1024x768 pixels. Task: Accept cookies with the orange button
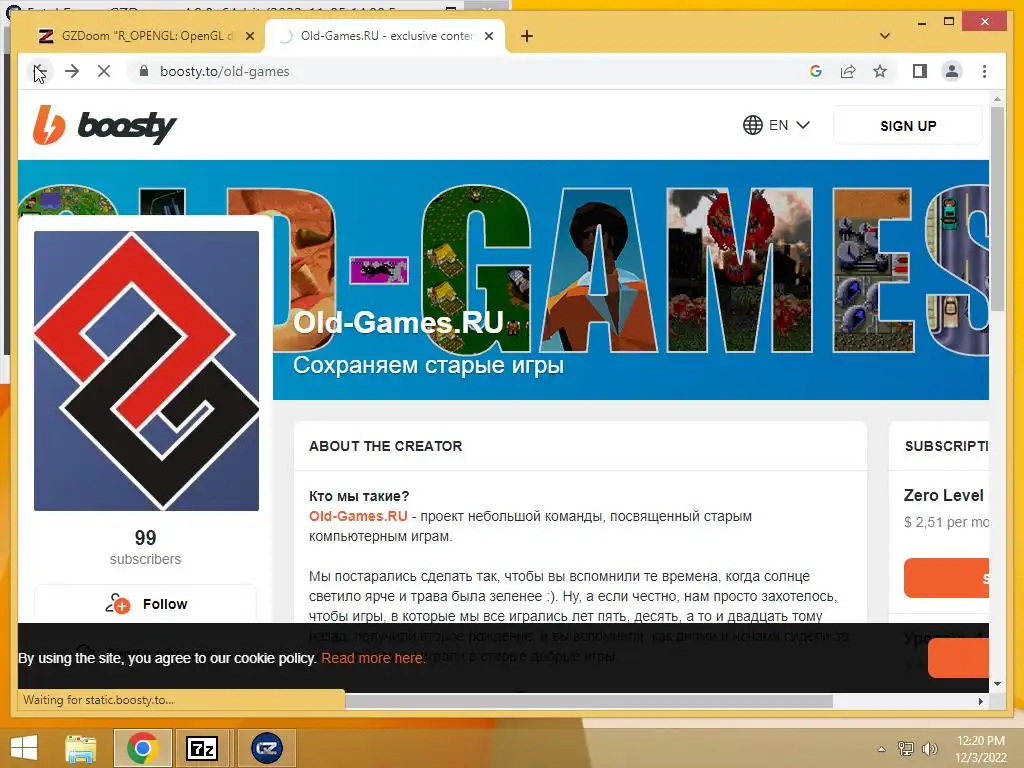click(x=958, y=658)
